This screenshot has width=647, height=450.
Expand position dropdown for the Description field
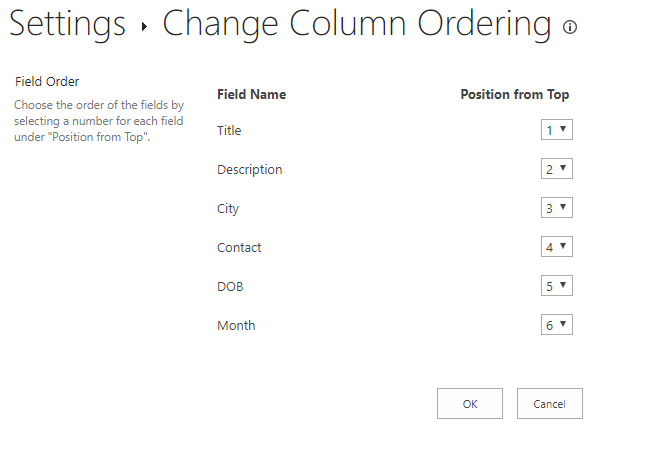coord(556,169)
